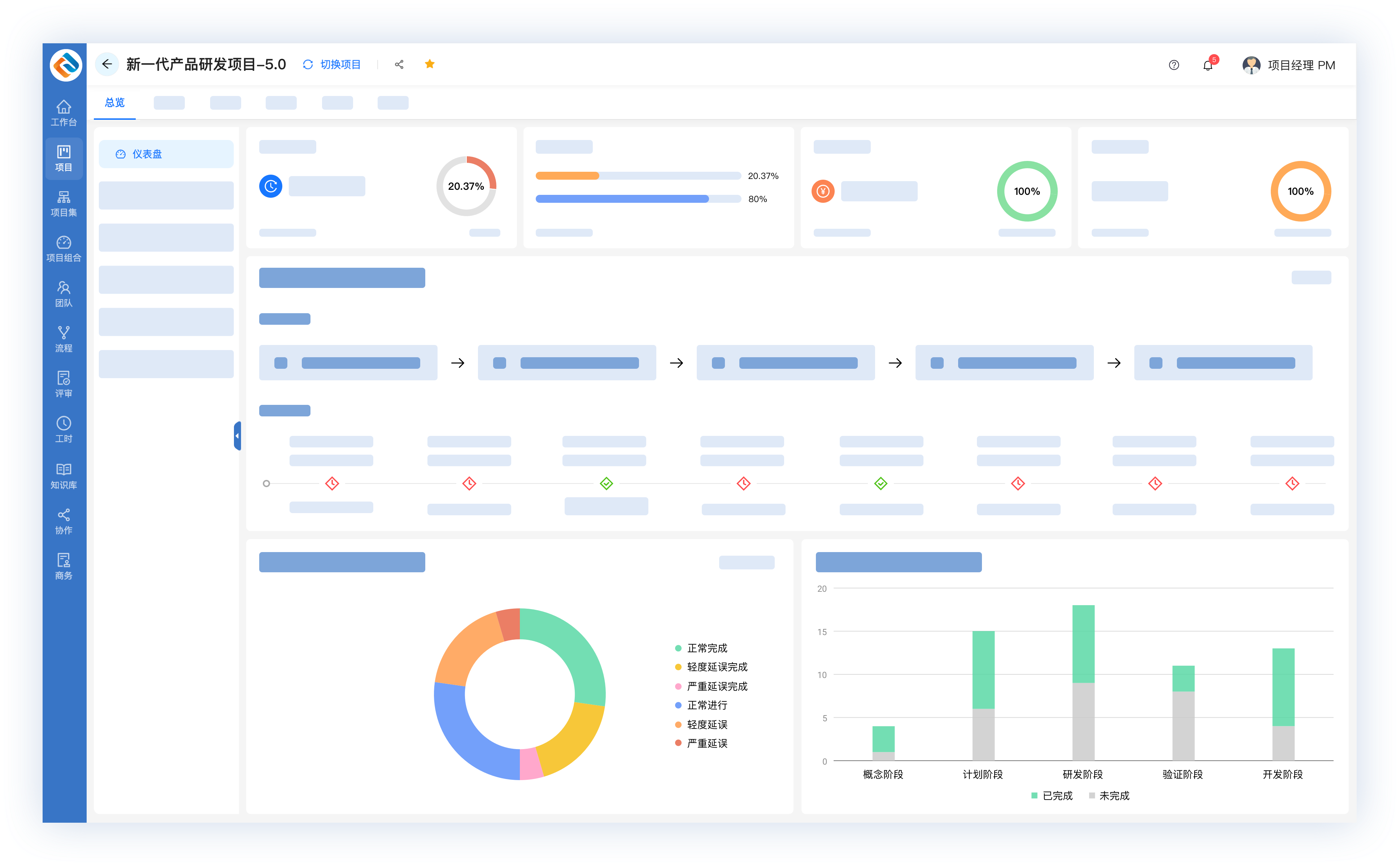Open the 评审 review section
1400x866 pixels.
click(64, 384)
